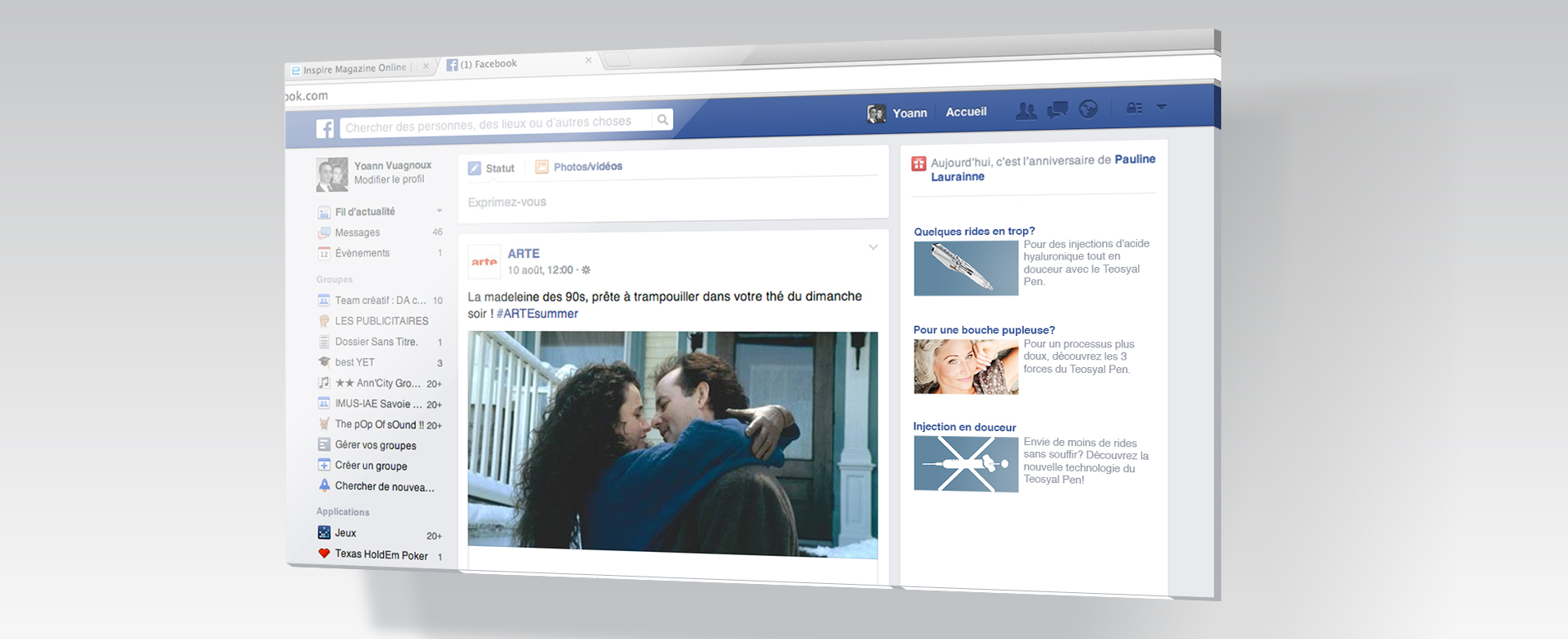Click the smiling woman ad thumbnail

click(x=966, y=367)
